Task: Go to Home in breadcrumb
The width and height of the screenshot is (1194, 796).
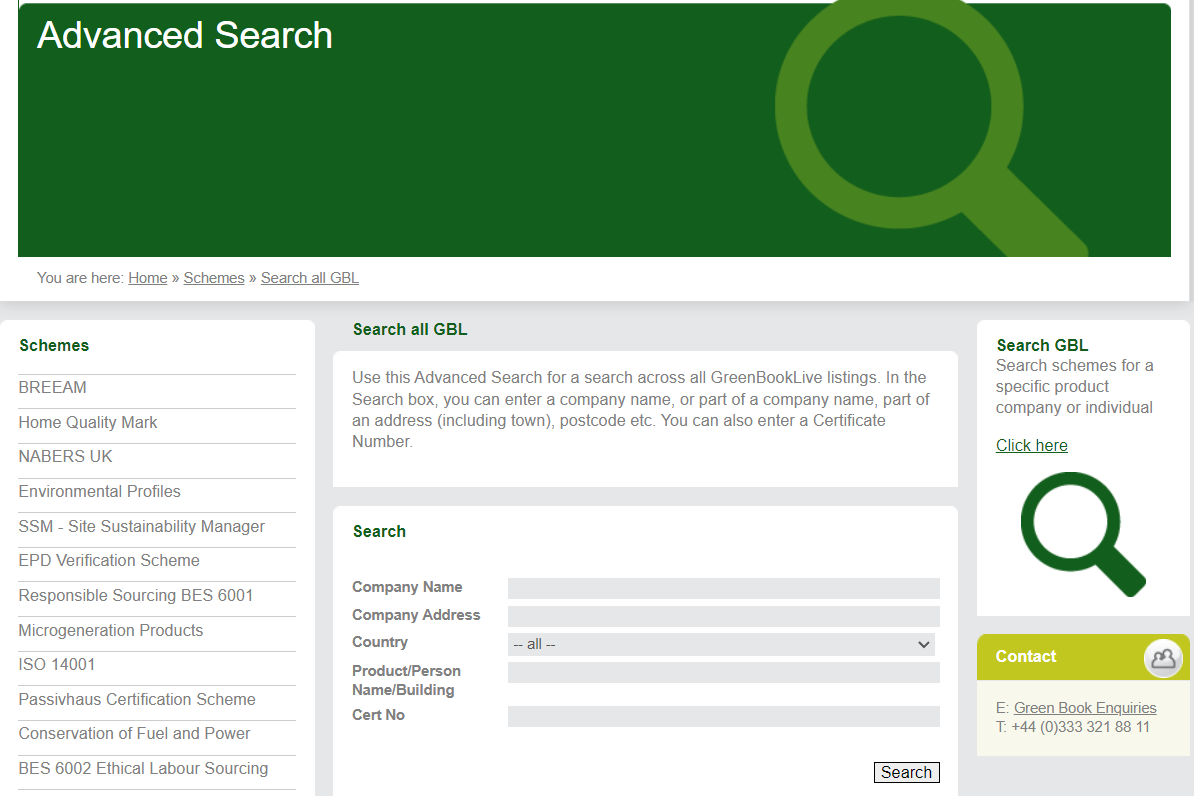Action: pos(148,278)
